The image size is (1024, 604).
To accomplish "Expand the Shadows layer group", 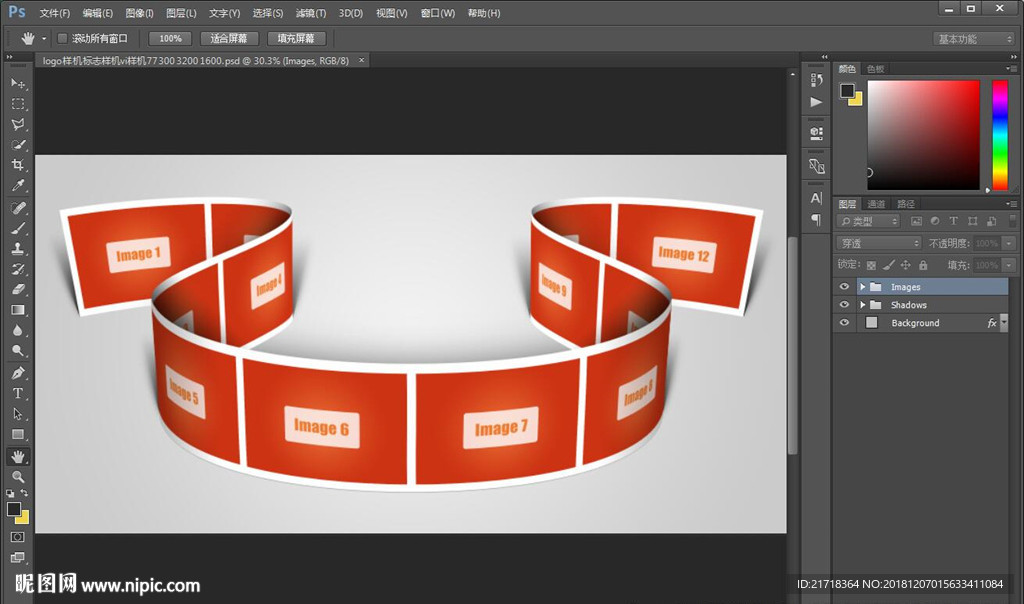I will click(x=862, y=305).
